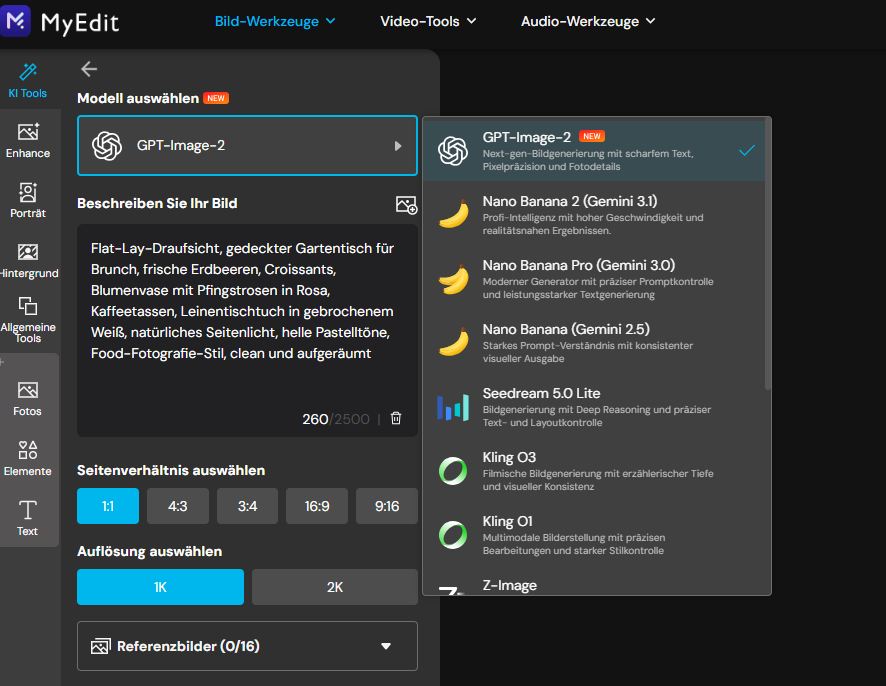The width and height of the screenshot is (886, 686).
Task: Click the checkmark on GPT-Image-2 entry
Action: pyautogui.click(x=747, y=150)
